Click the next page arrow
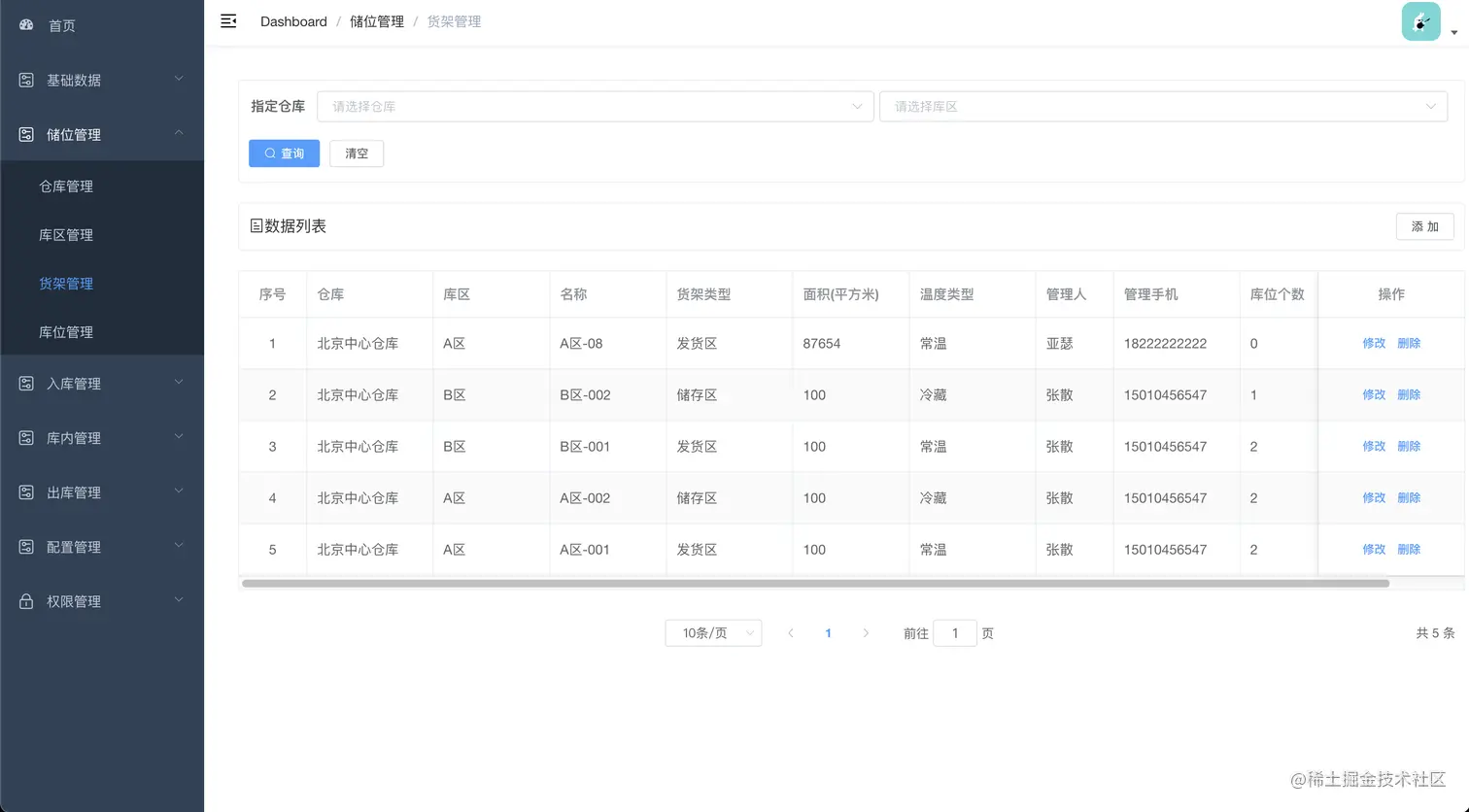Viewport: 1469px width, 812px height. 866,633
